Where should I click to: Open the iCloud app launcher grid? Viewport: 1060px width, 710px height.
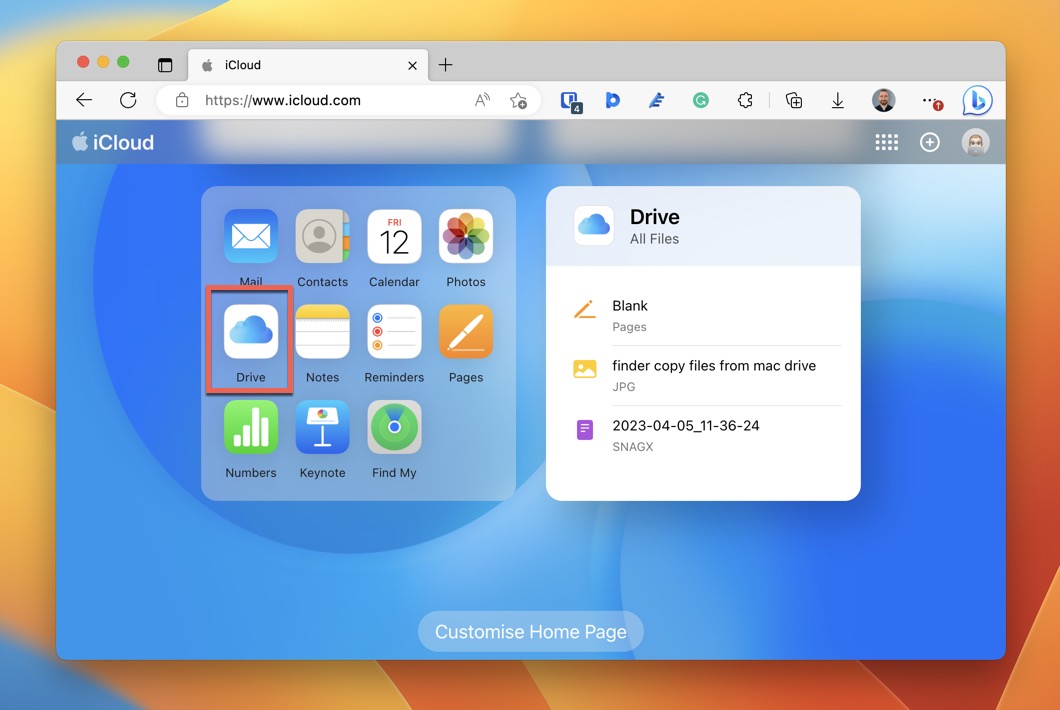[x=886, y=142]
